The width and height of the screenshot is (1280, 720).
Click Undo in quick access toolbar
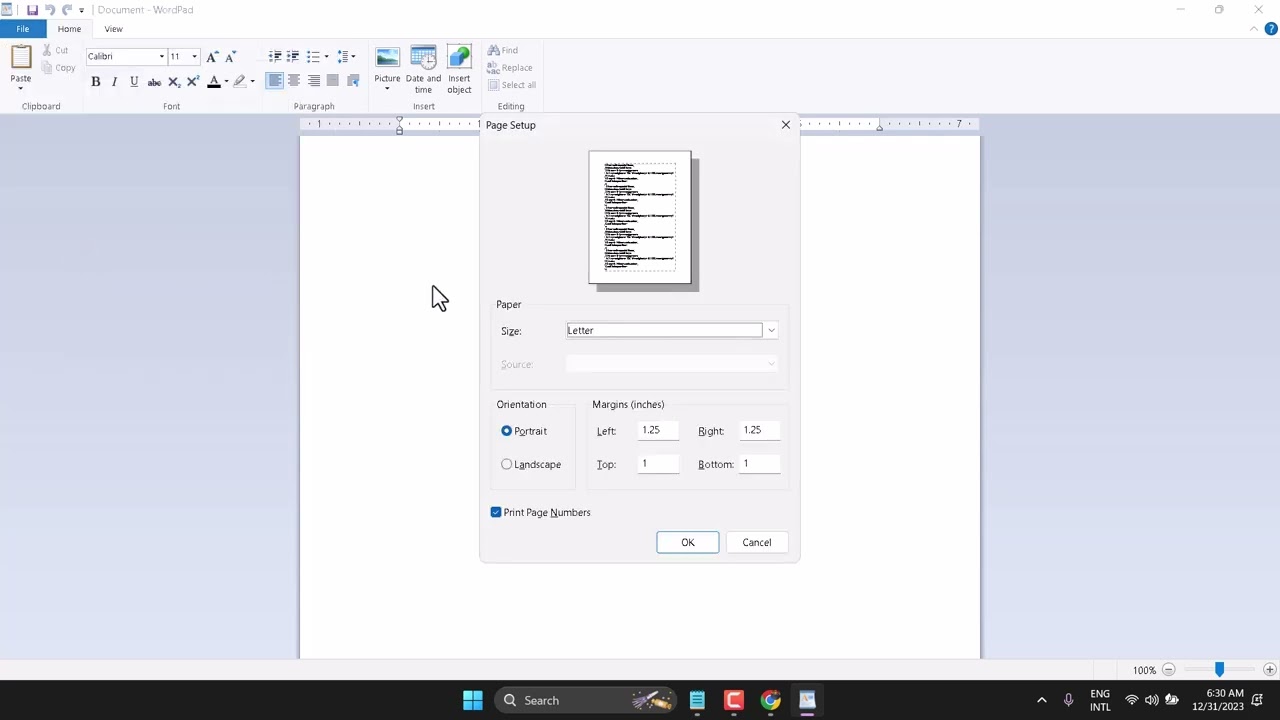(x=49, y=10)
